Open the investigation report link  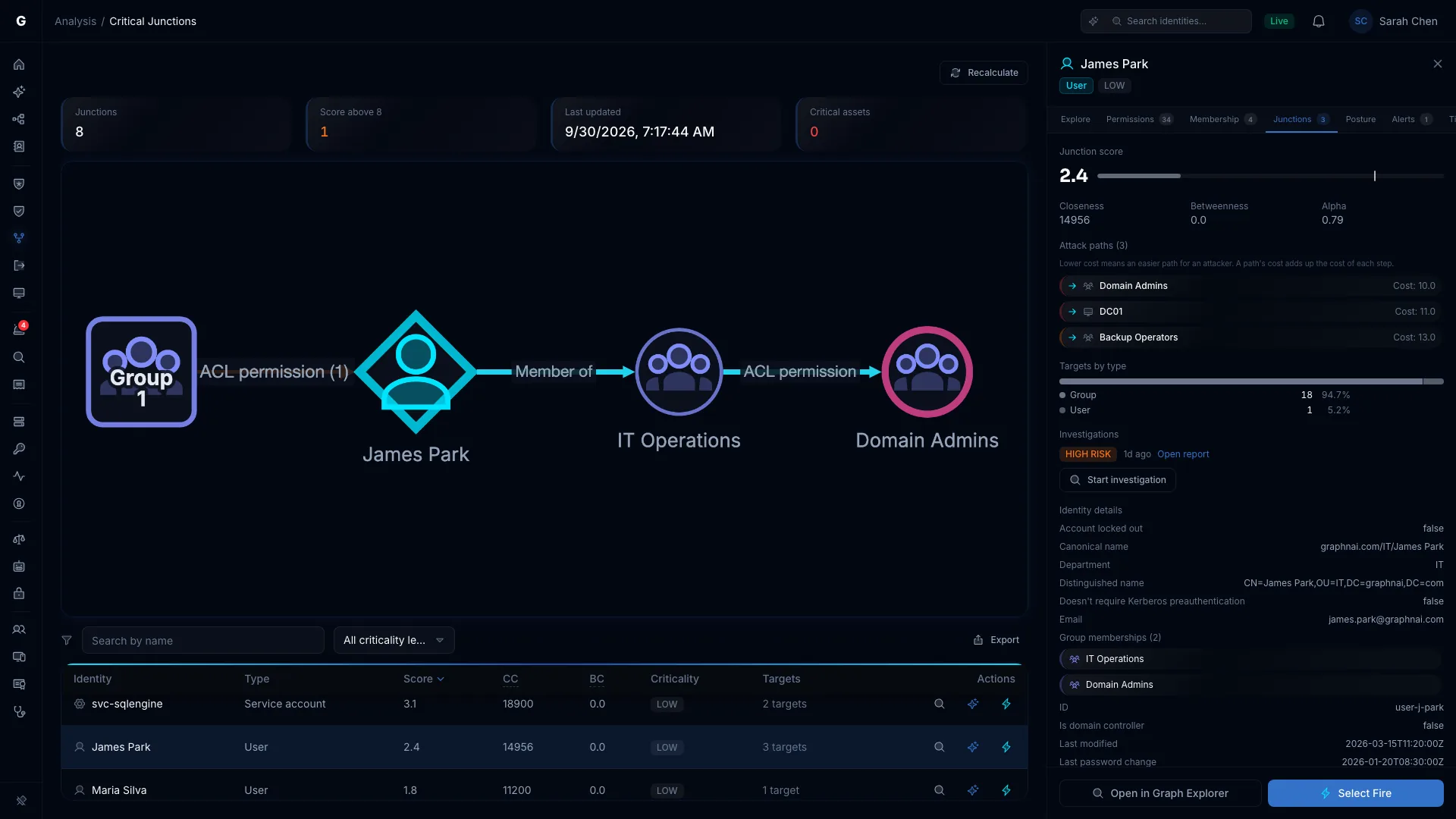[x=1183, y=454]
